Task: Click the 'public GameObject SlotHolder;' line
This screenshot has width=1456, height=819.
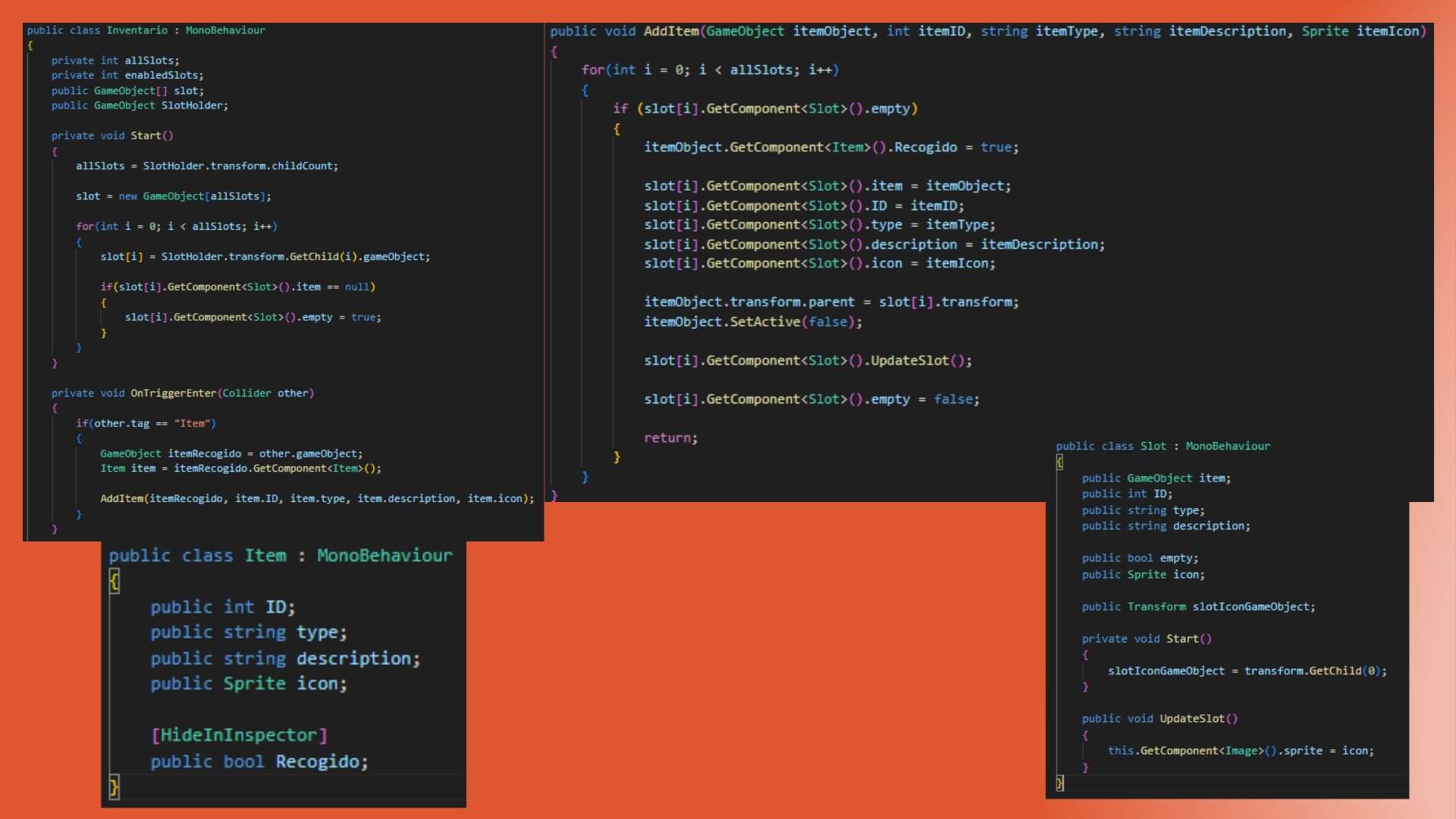Action: click(x=140, y=105)
